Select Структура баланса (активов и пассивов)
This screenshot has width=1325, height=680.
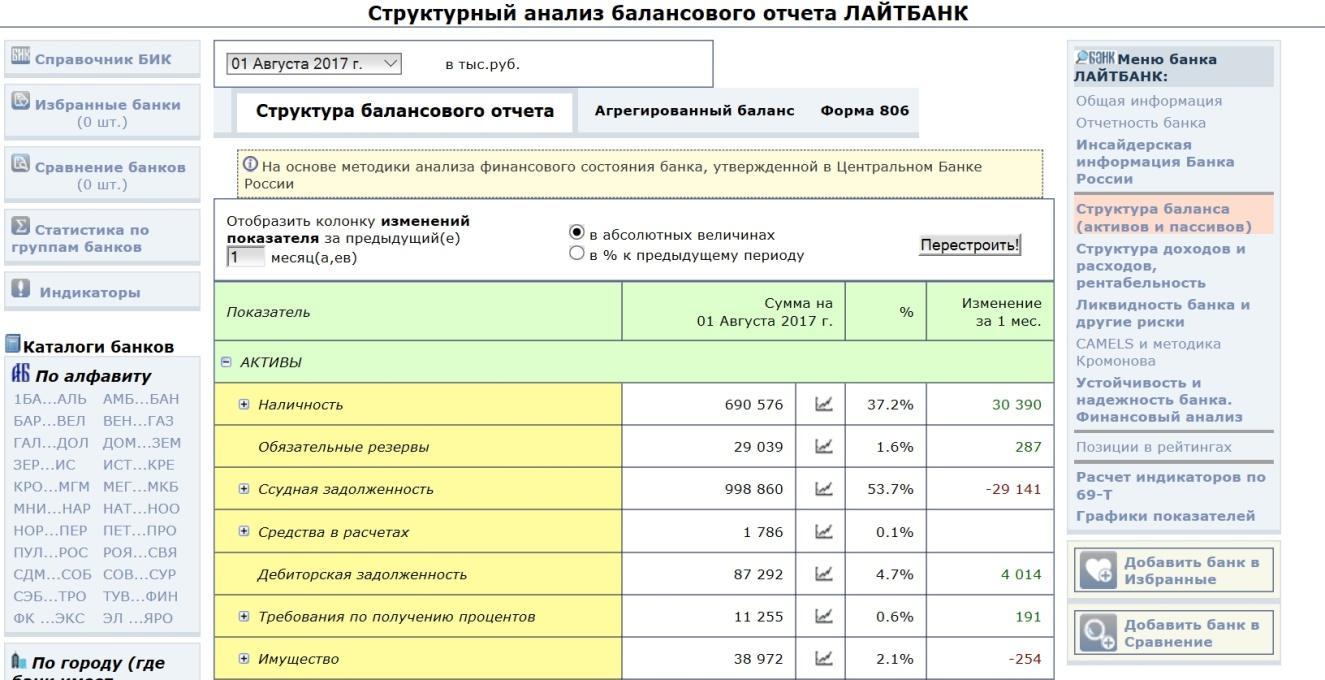(x=1164, y=218)
